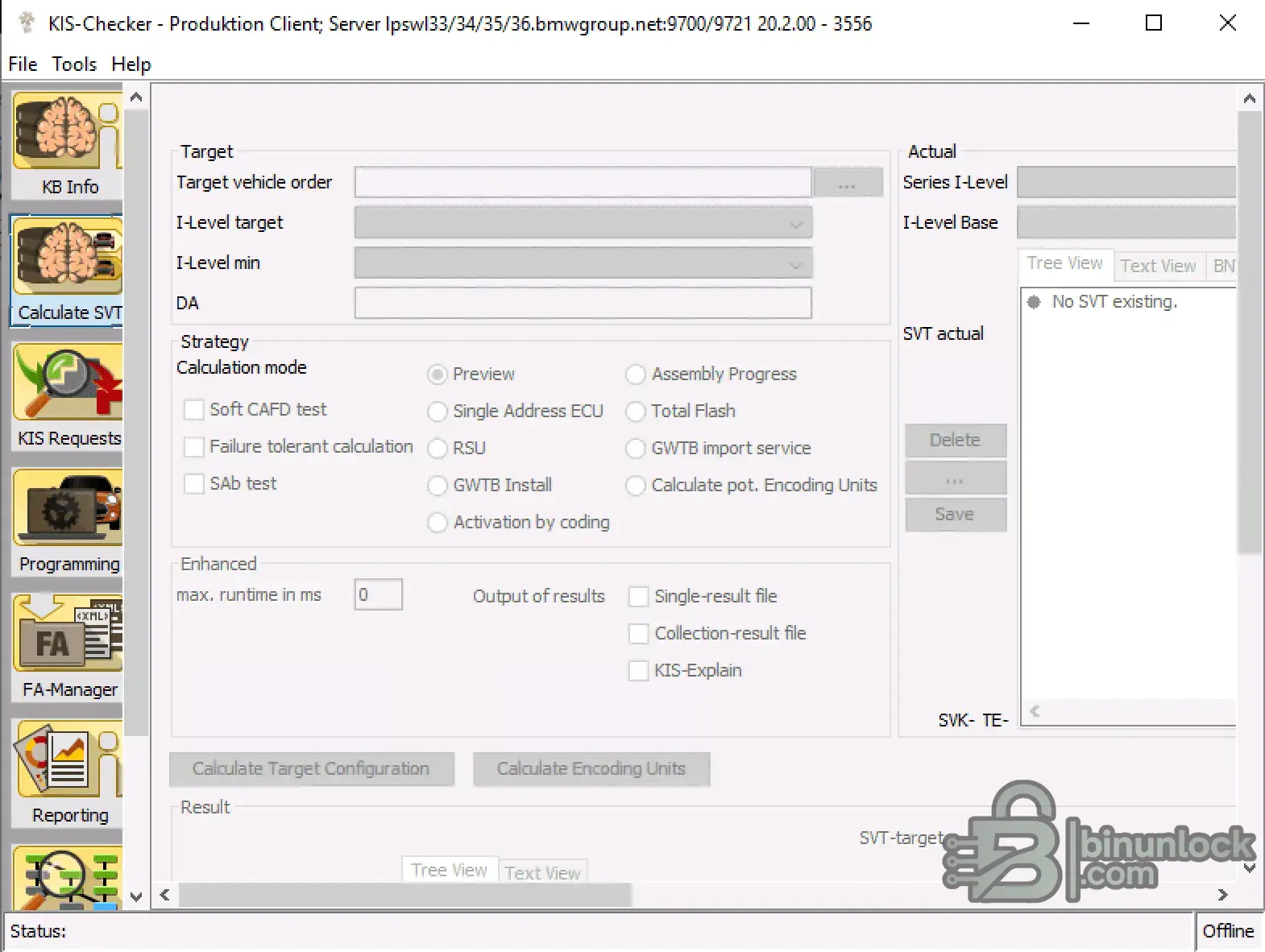The height and width of the screenshot is (952, 1265).
Task: Click the Target vehicle order field
Action: click(x=583, y=182)
